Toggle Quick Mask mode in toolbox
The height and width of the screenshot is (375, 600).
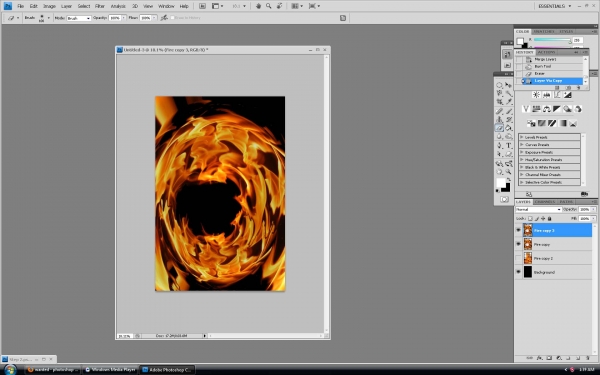(504, 199)
